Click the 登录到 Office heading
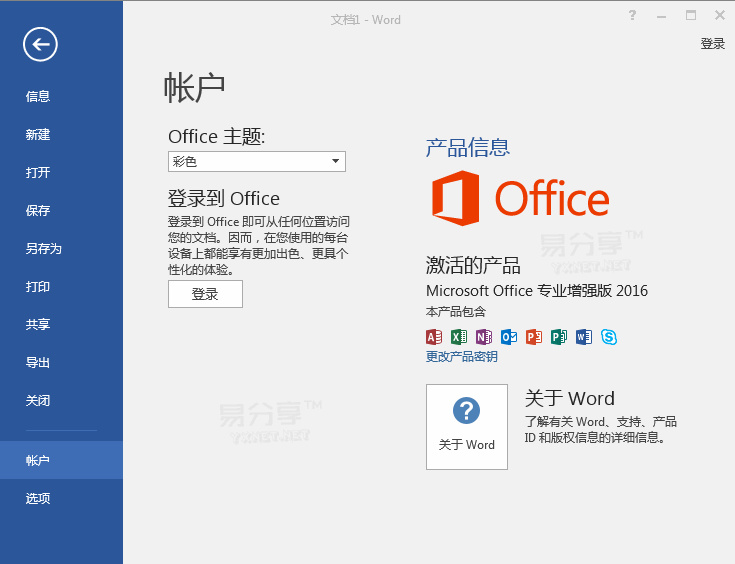Screen dimensions: 735x564 tap(224, 198)
